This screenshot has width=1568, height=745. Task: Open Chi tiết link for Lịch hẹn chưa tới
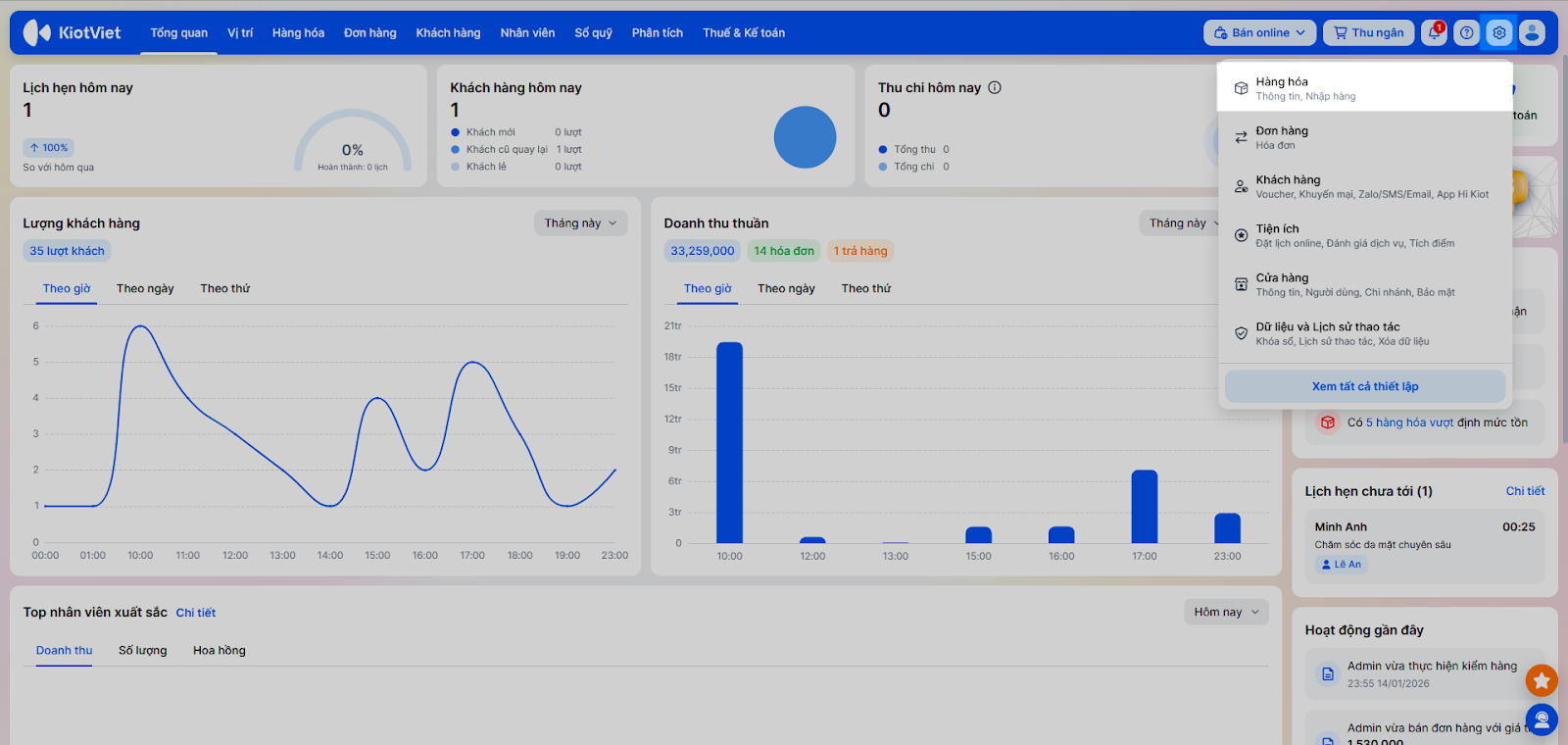1525,491
